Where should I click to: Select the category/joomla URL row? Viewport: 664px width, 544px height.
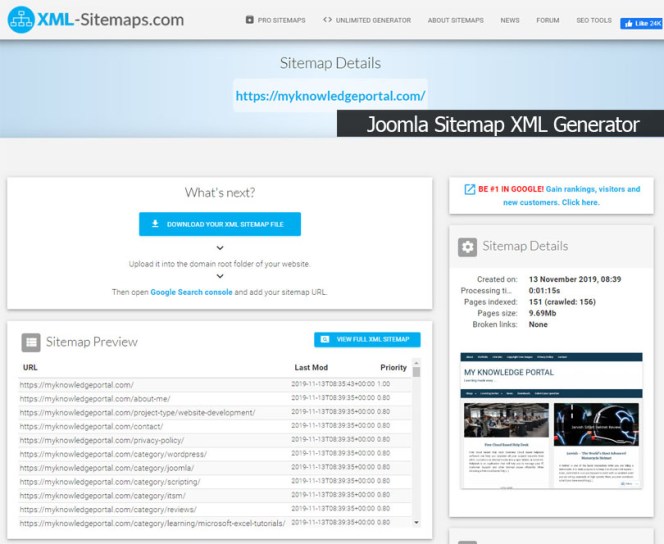coord(215,468)
